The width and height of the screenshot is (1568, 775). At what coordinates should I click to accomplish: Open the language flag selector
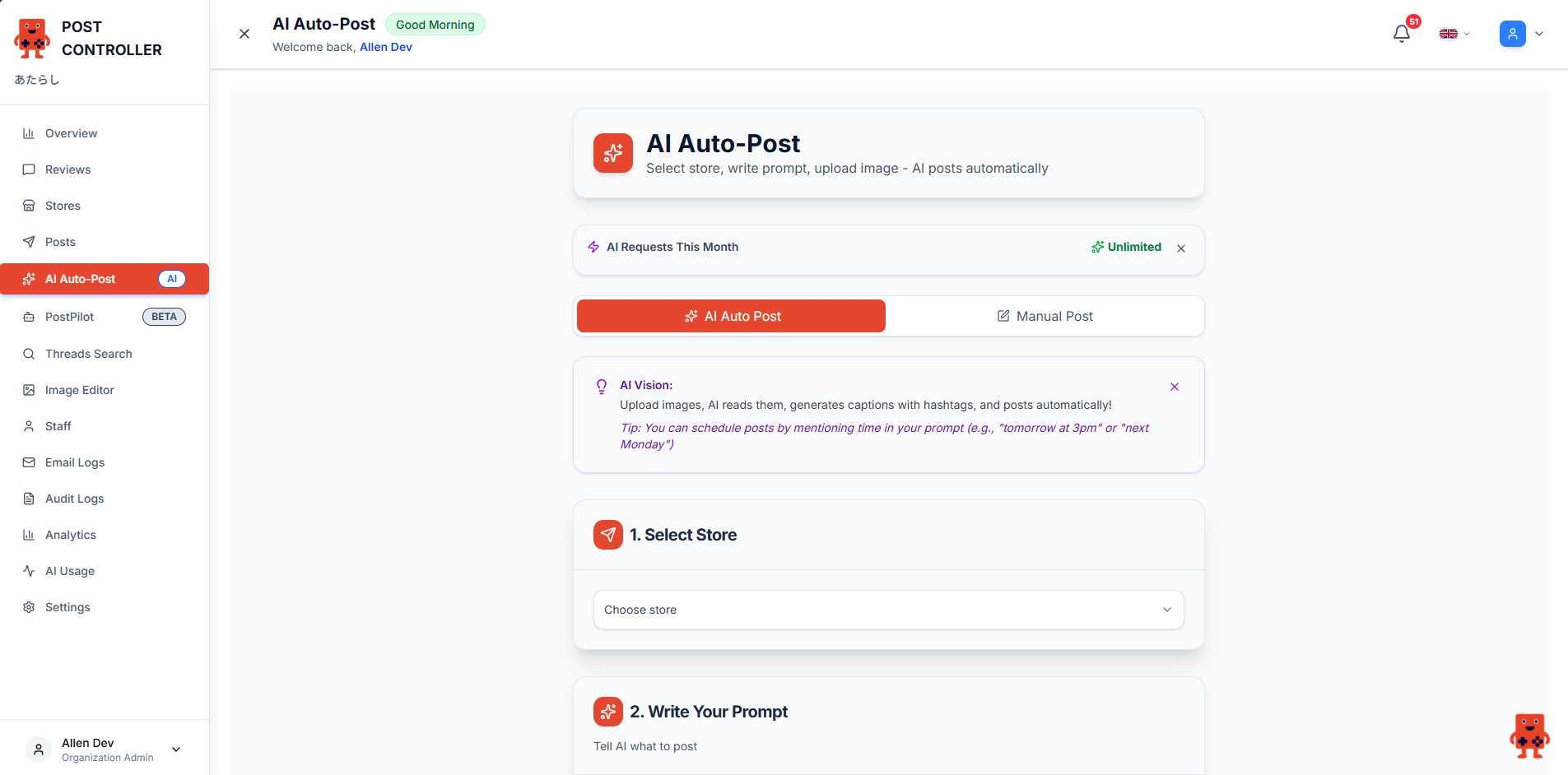pos(1454,34)
